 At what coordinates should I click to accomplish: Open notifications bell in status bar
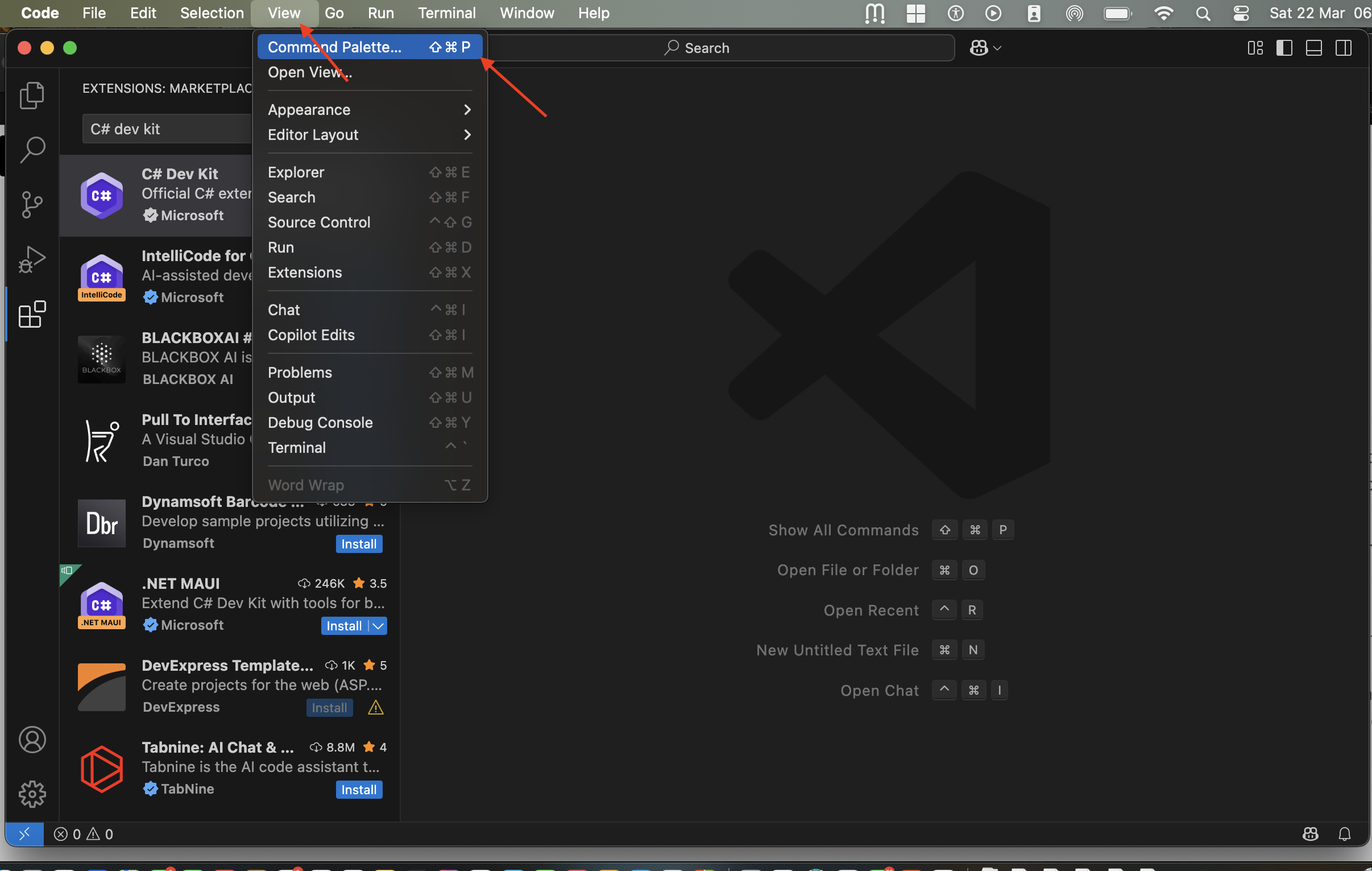point(1344,834)
